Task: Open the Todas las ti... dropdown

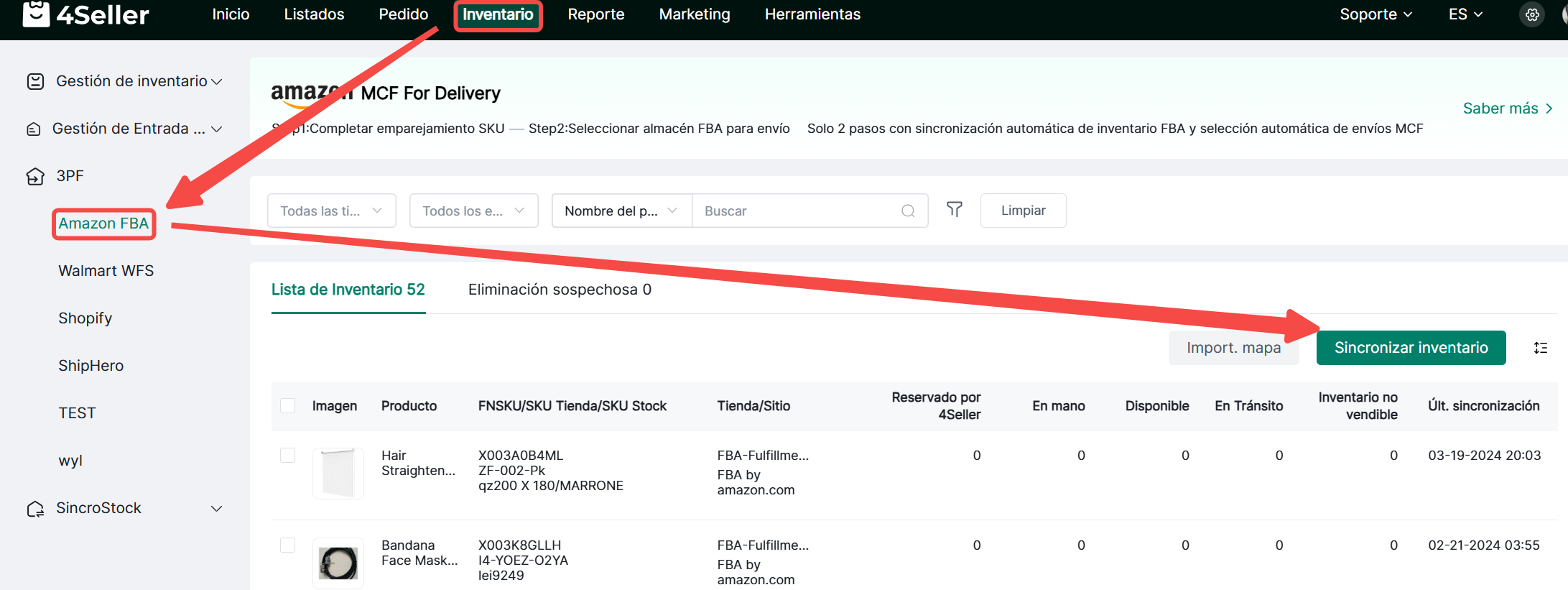Action: 331,211
